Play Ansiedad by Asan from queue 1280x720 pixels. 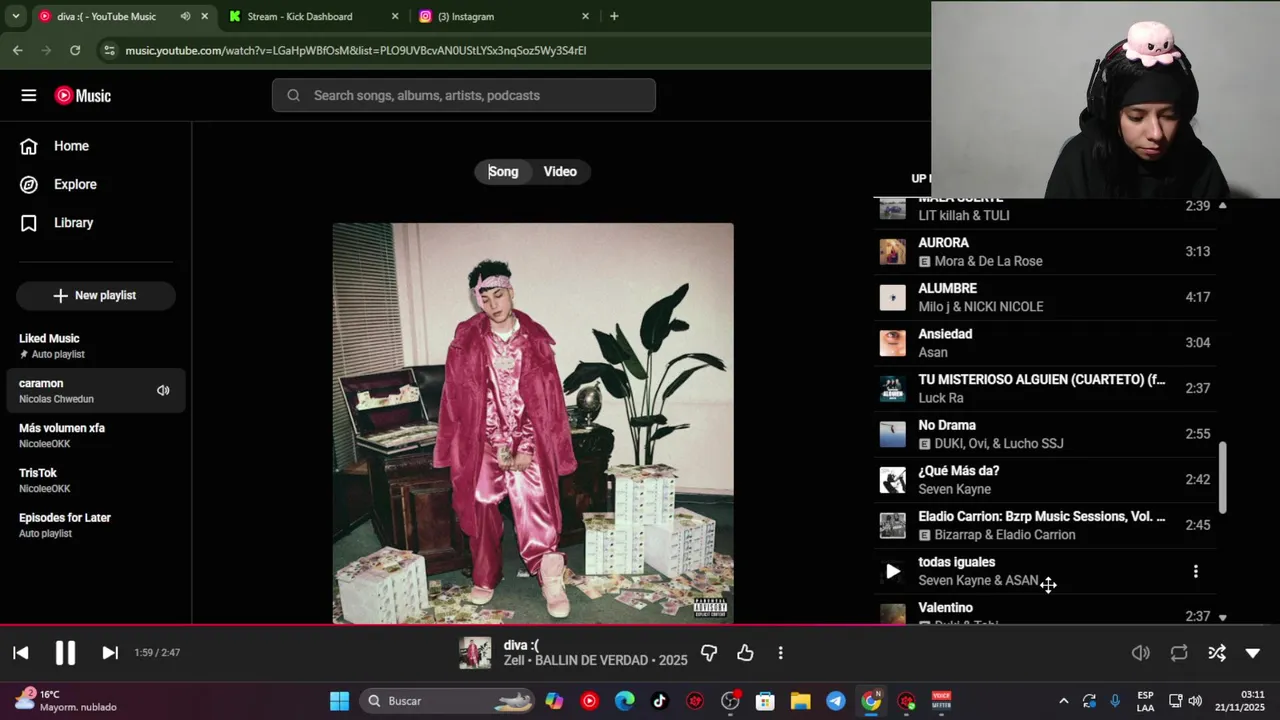(1046, 343)
